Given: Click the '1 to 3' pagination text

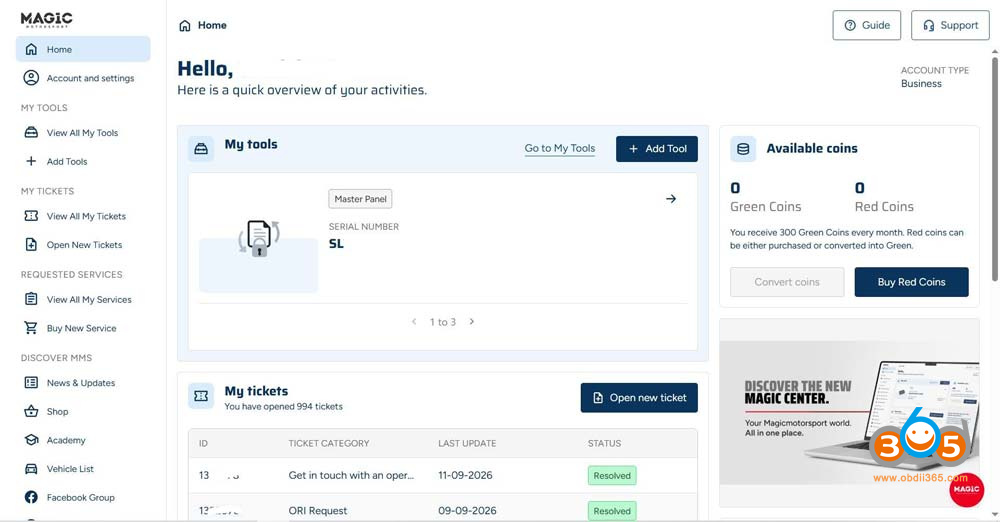Looking at the screenshot, I should (x=443, y=322).
